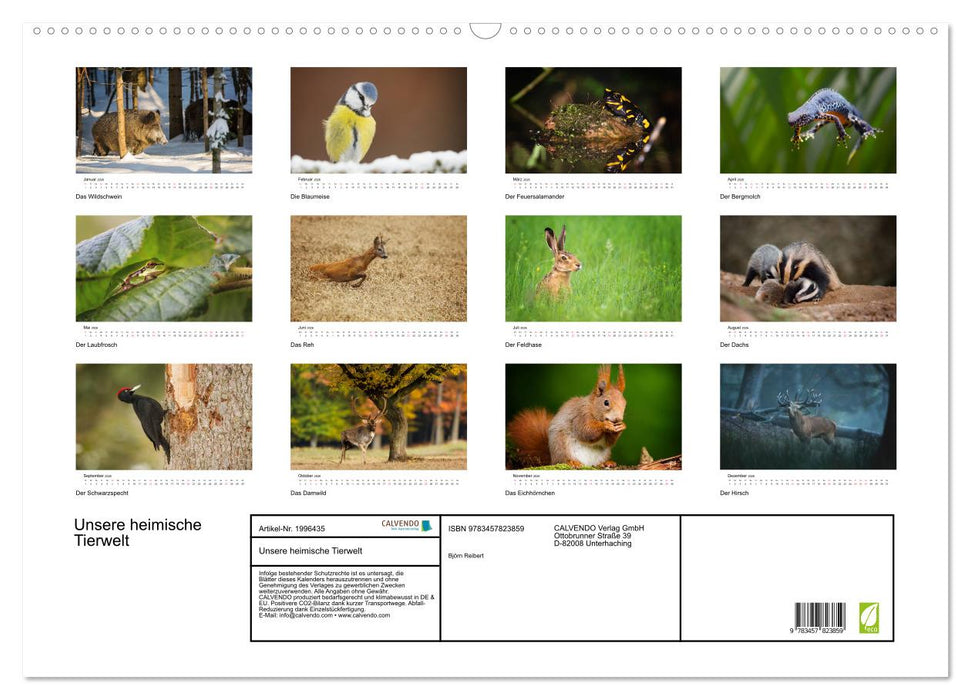Click the CALVENDO Verlag GmbH address line
Screen dimensions: 971x700
(597, 528)
